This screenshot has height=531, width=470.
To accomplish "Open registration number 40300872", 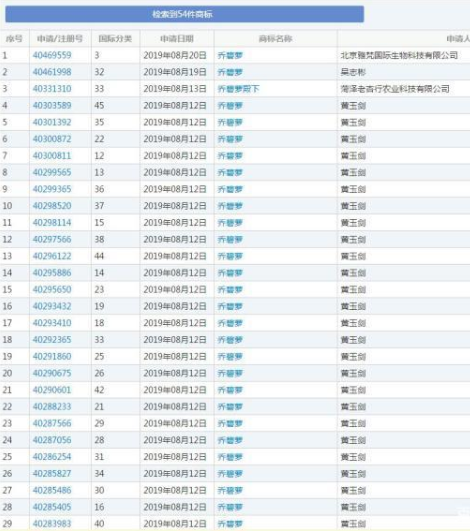I will (x=52, y=139).
